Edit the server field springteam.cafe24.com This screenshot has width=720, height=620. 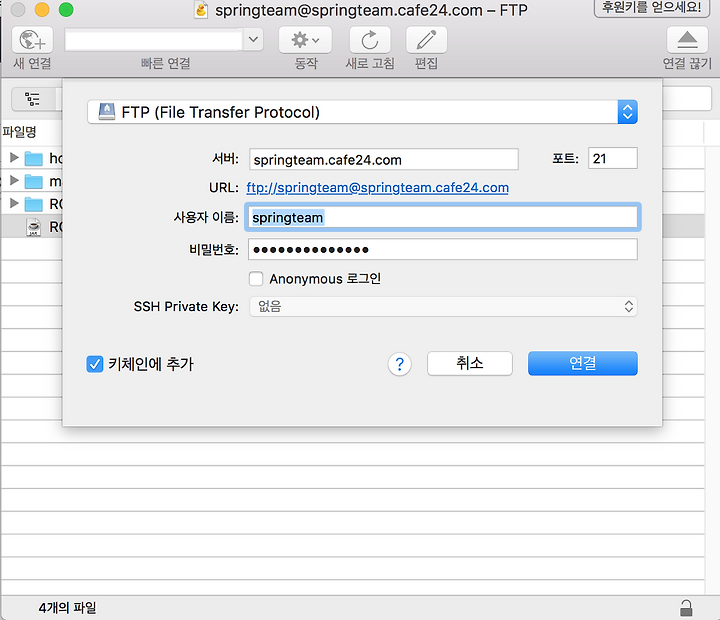point(383,159)
